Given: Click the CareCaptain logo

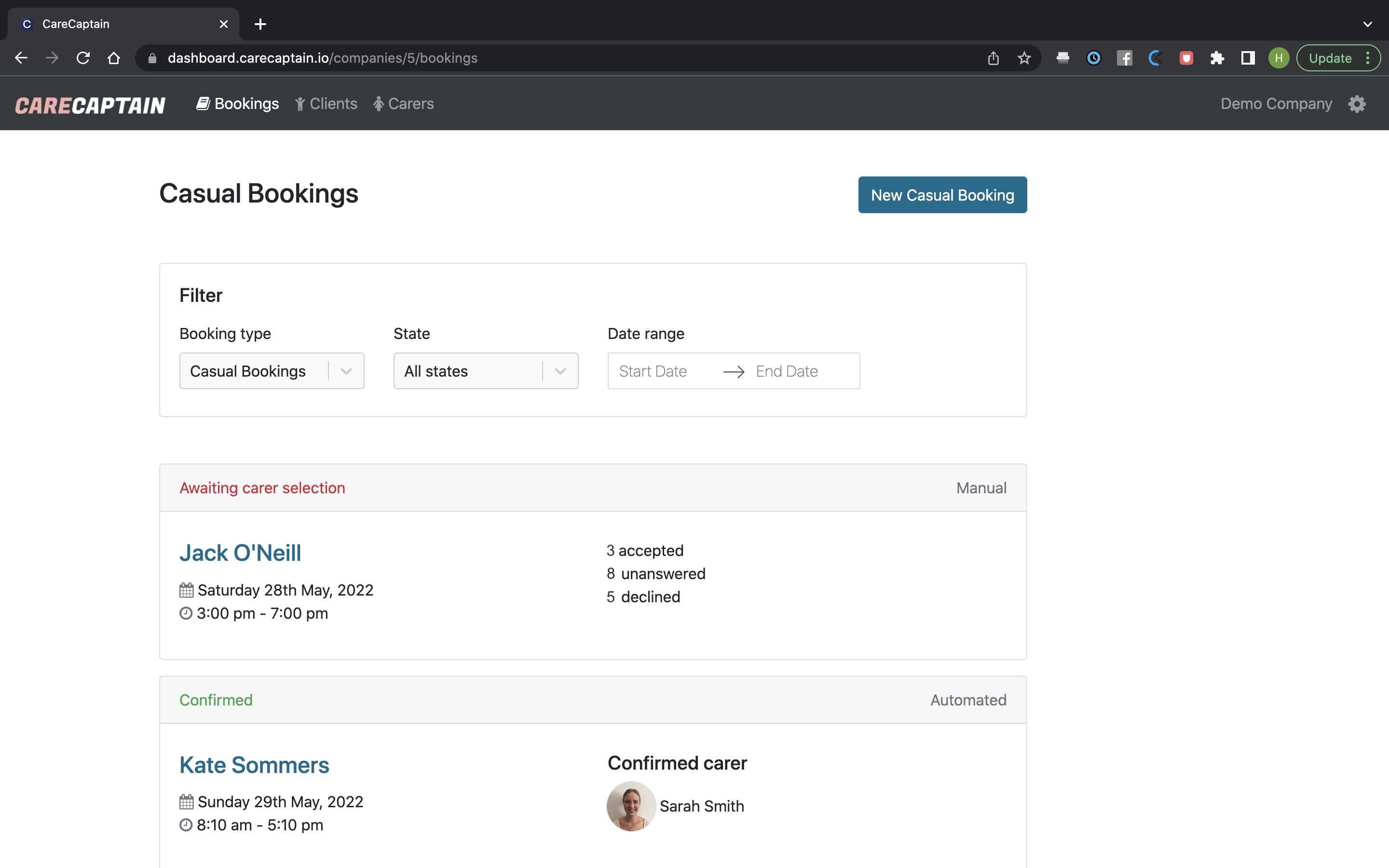Looking at the screenshot, I should tap(90, 105).
